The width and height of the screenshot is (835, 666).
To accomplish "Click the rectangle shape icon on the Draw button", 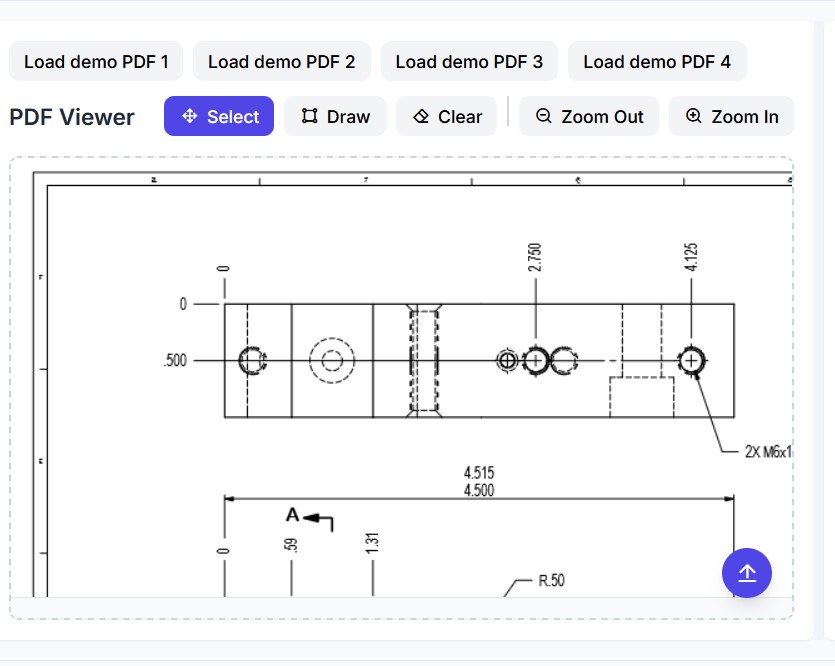I will [x=312, y=116].
